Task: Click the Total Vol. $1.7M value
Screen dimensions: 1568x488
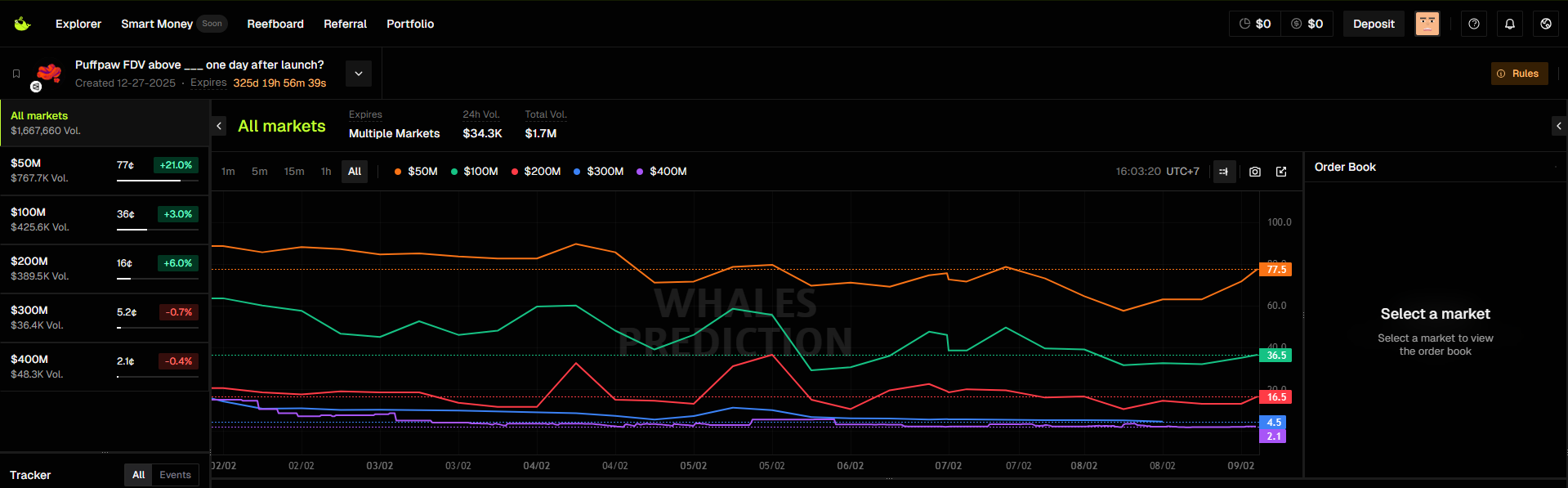Action: (x=541, y=133)
